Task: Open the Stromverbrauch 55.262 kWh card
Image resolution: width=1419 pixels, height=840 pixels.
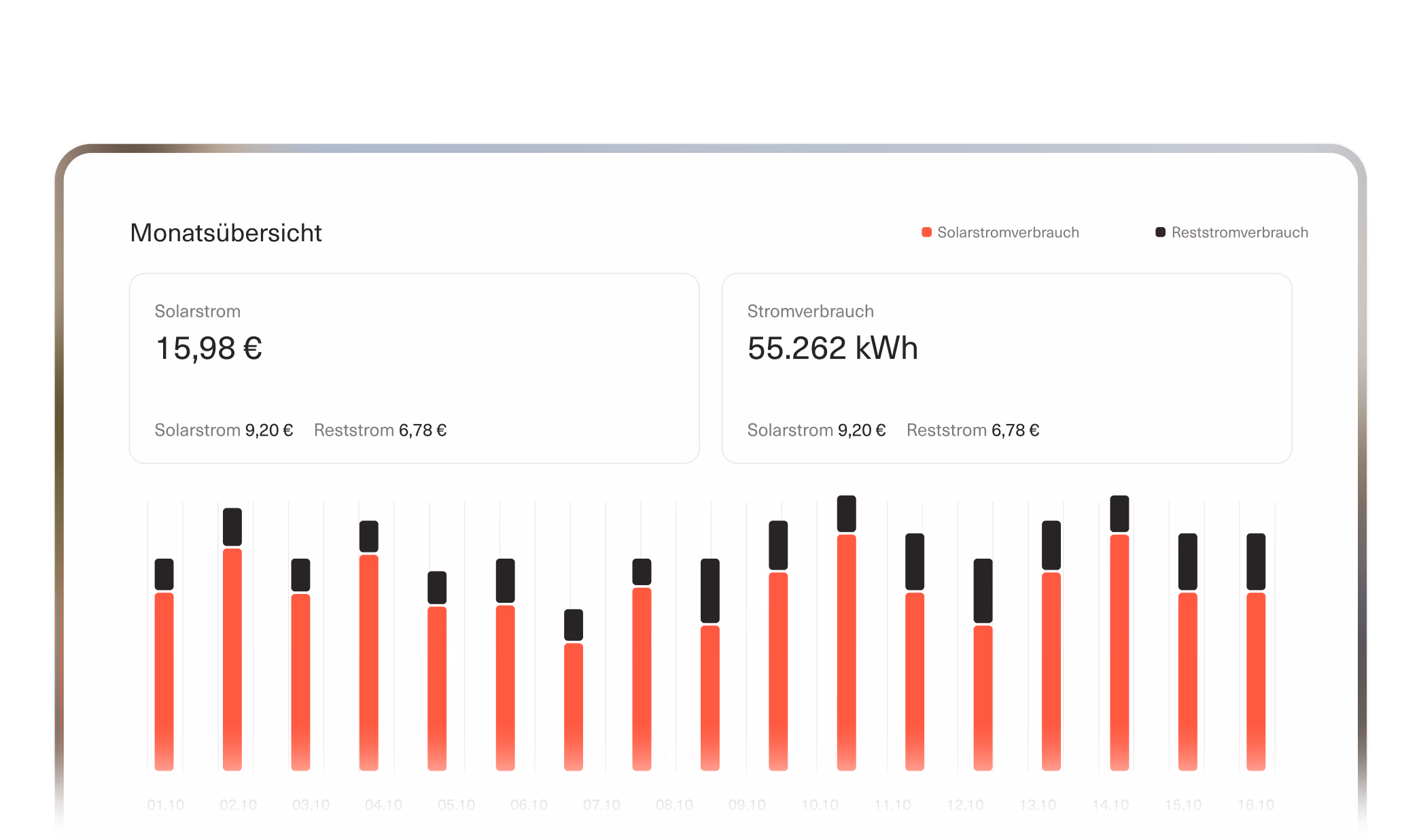Action: 1006,368
